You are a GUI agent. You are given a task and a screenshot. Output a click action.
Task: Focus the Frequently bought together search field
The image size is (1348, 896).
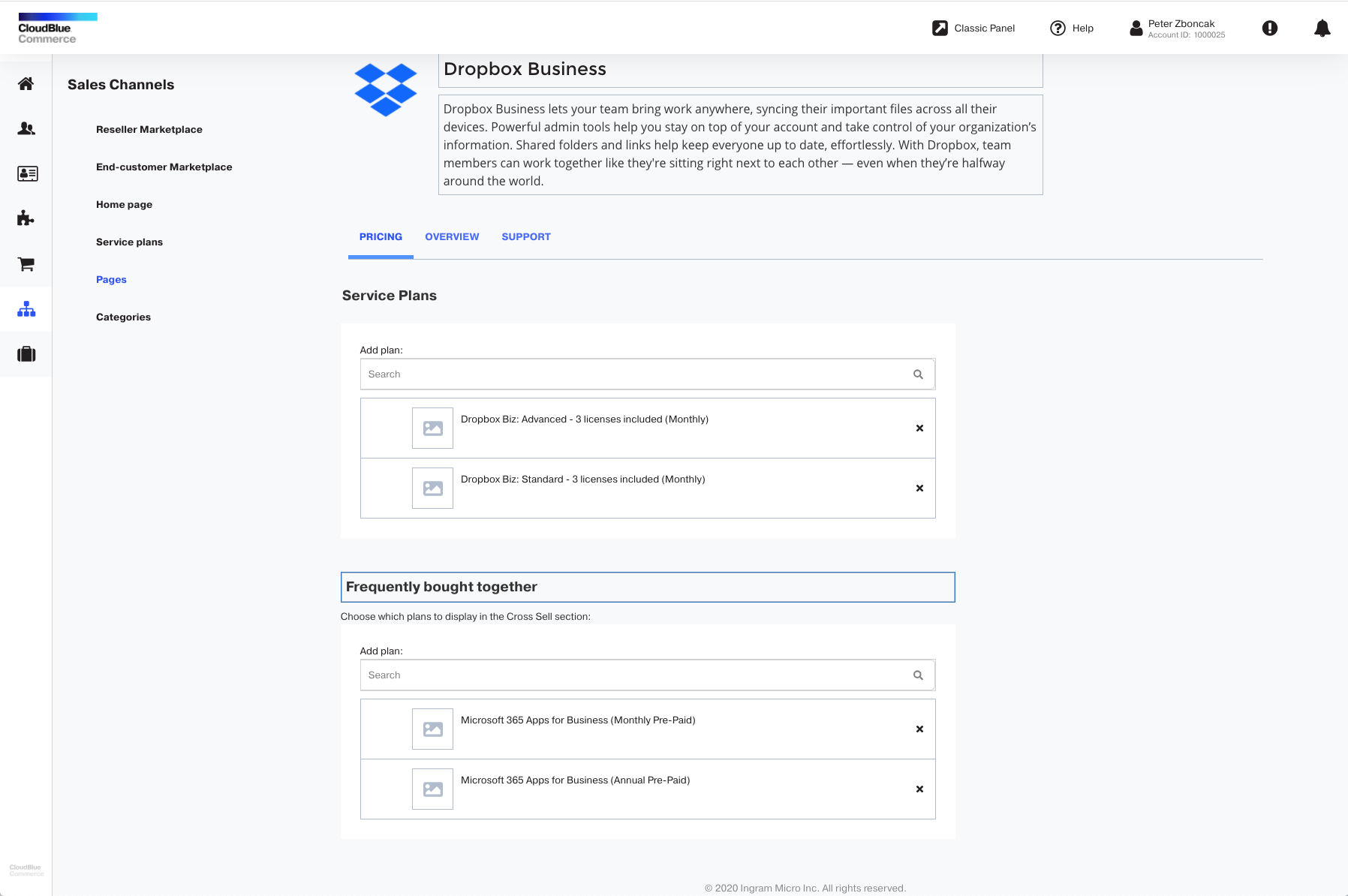tap(648, 675)
